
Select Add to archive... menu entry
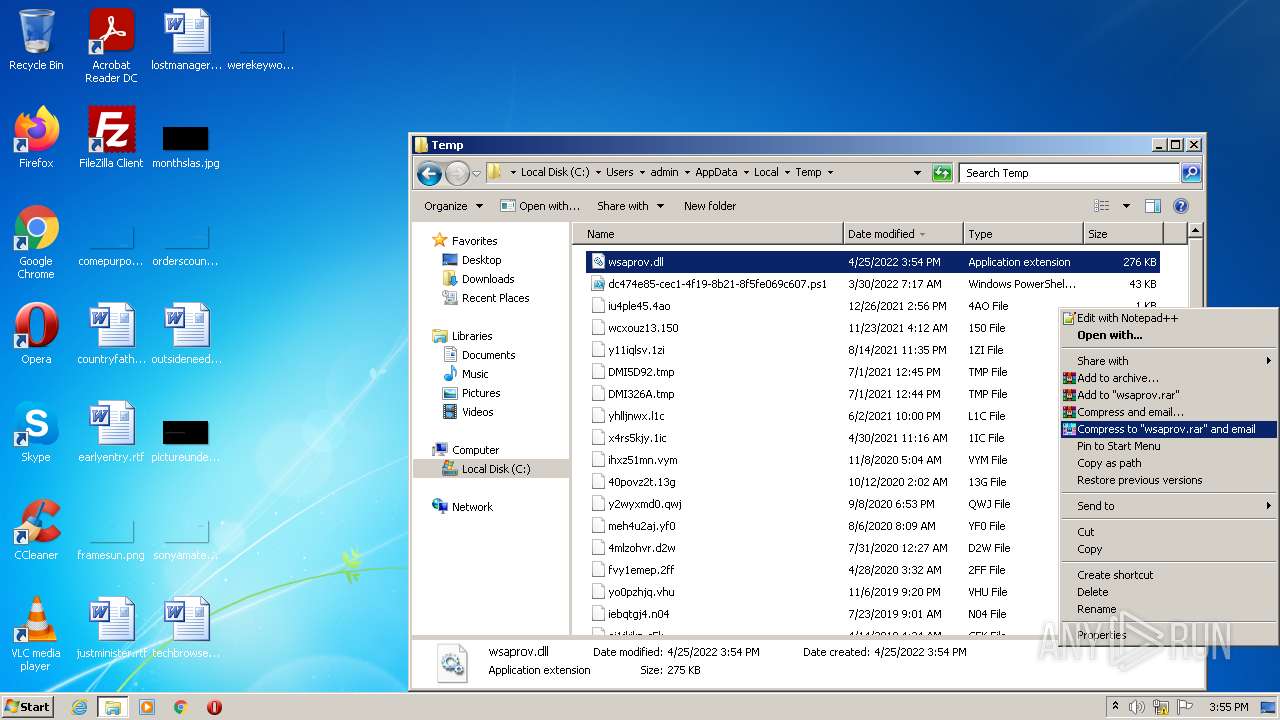[1170, 378]
